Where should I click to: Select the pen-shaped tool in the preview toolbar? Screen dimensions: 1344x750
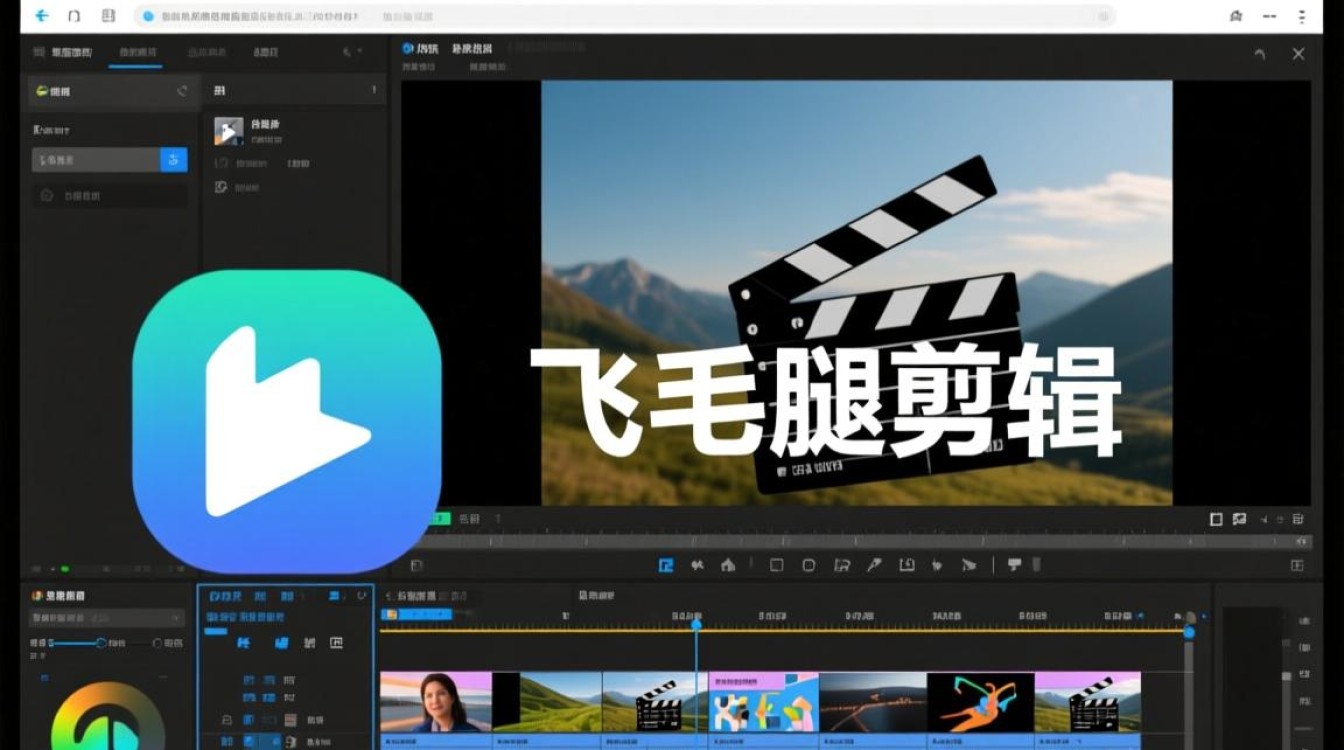tap(873, 565)
